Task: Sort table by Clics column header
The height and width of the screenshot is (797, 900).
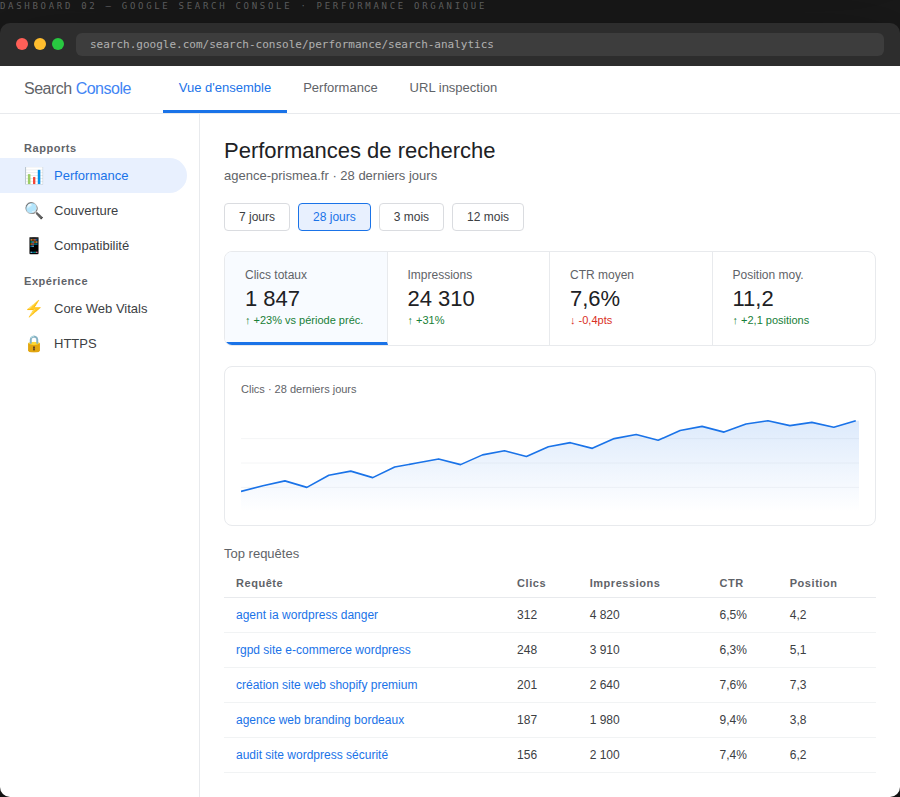Action: [531, 583]
